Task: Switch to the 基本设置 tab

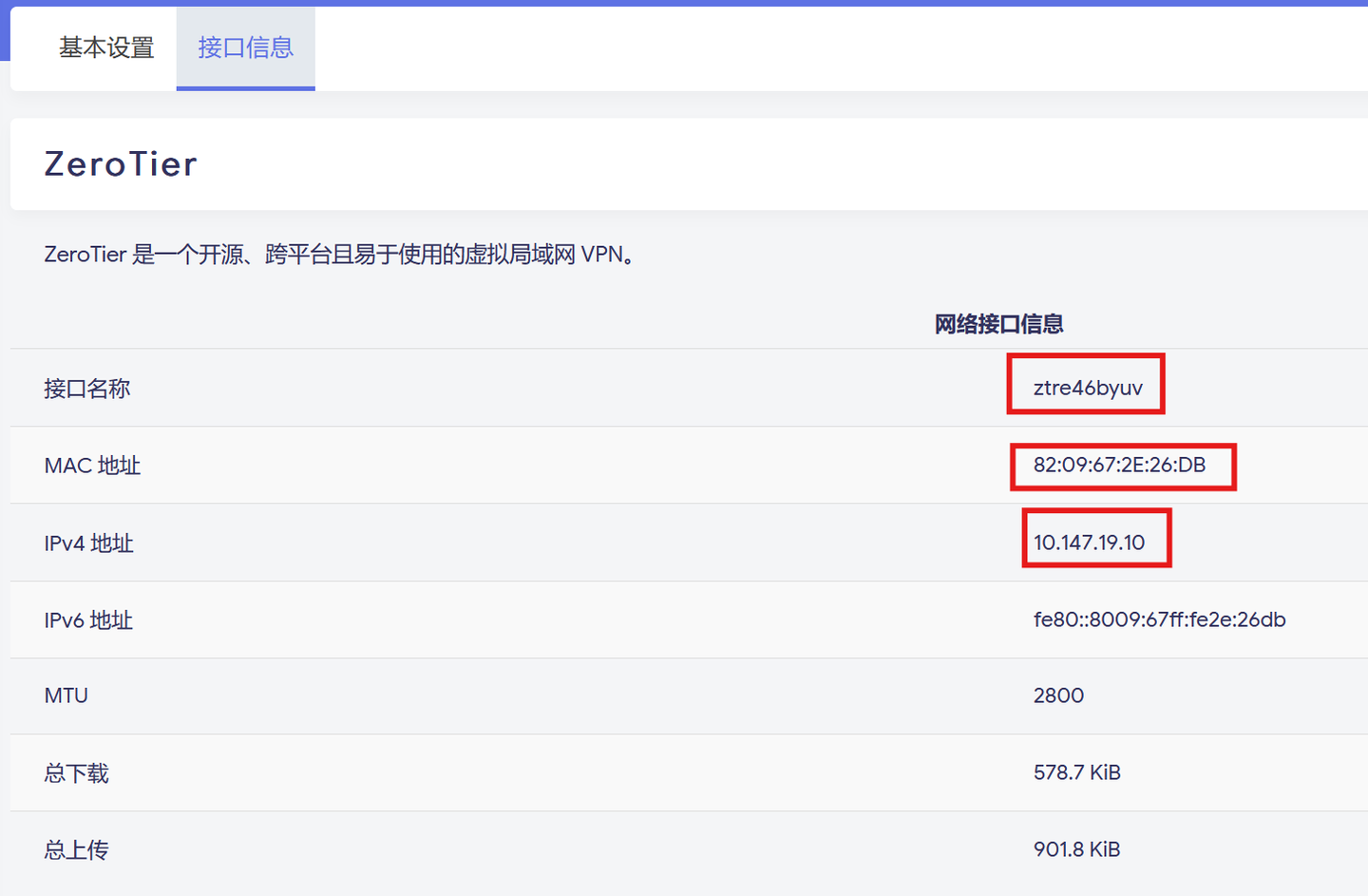Action: [104, 48]
